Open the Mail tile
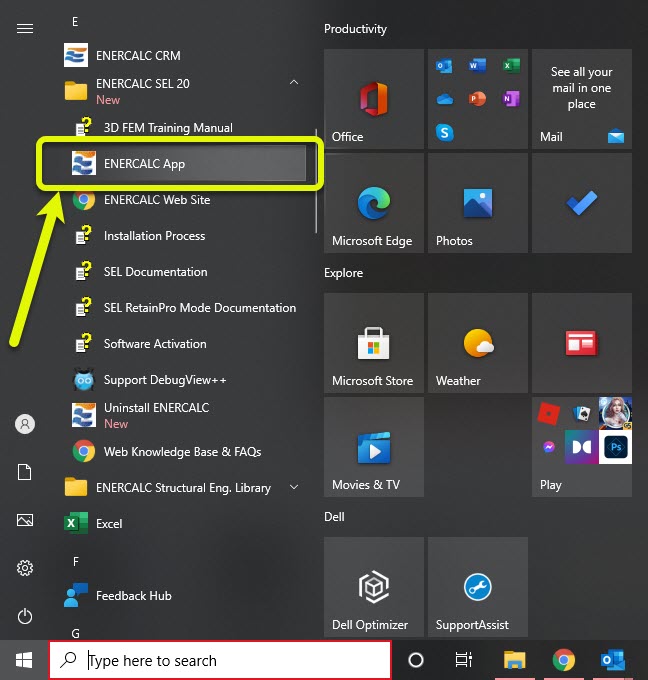The width and height of the screenshot is (648, 680). [x=582, y=99]
